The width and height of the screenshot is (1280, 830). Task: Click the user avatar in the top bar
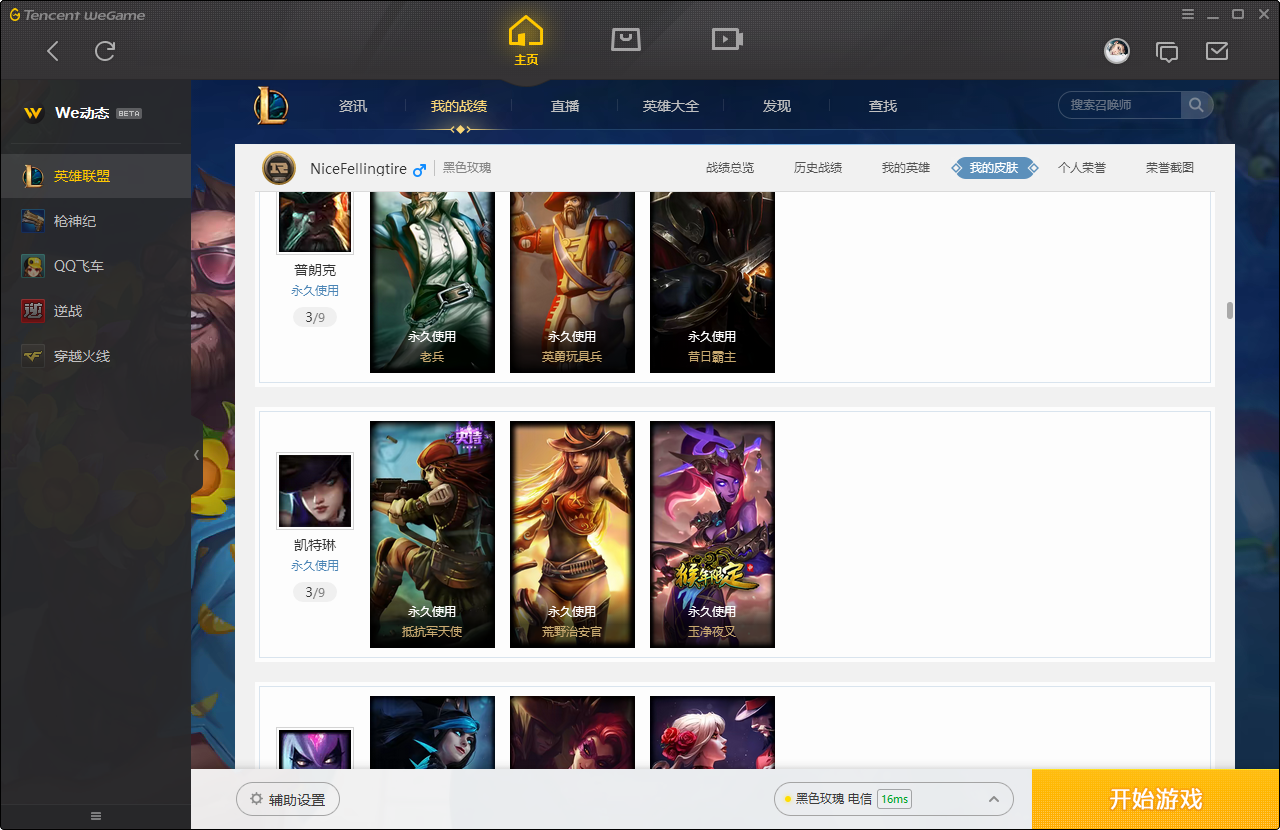pyautogui.click(x=1117, y=50)
